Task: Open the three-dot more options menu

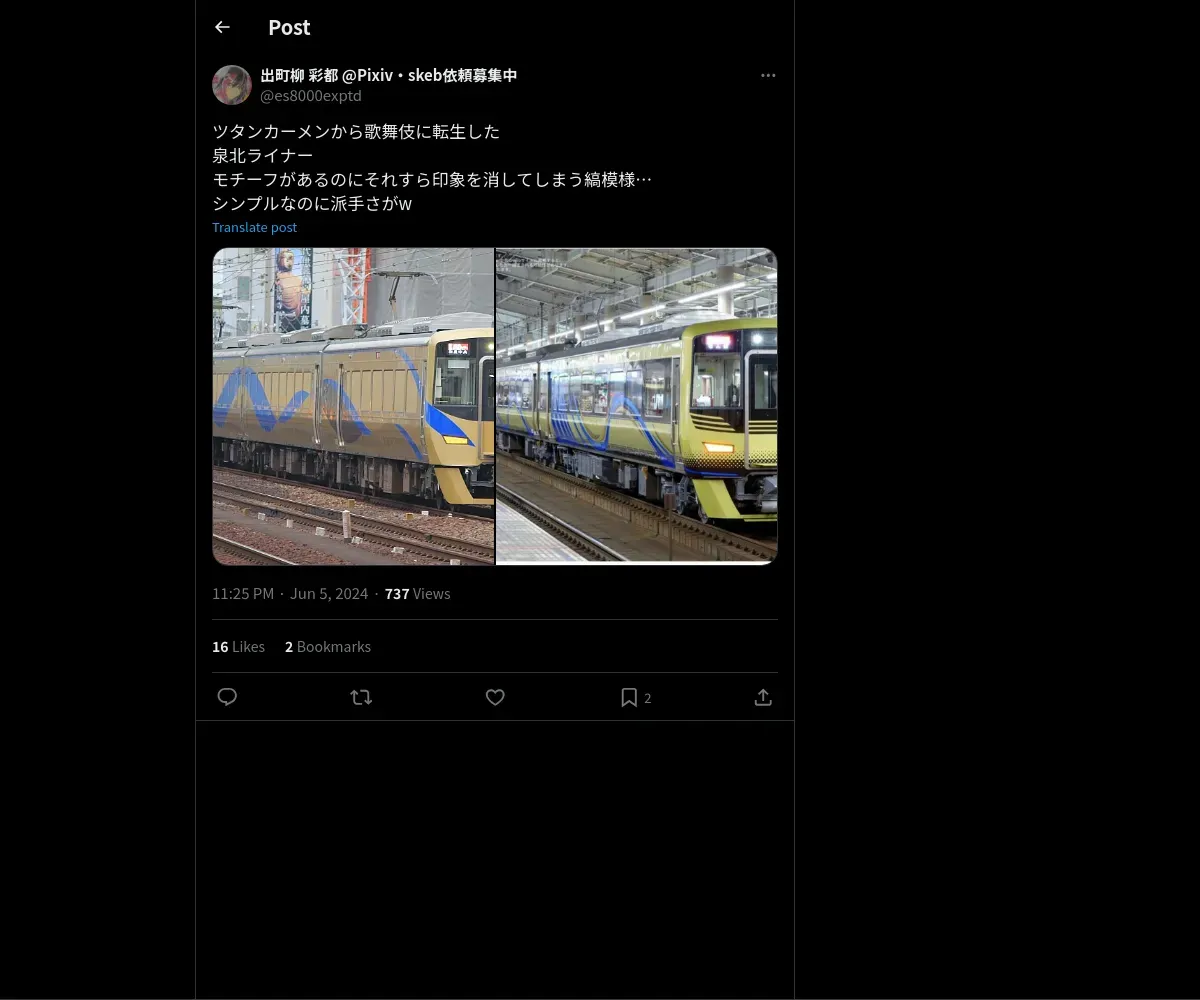Action: [x=768, y=75]
